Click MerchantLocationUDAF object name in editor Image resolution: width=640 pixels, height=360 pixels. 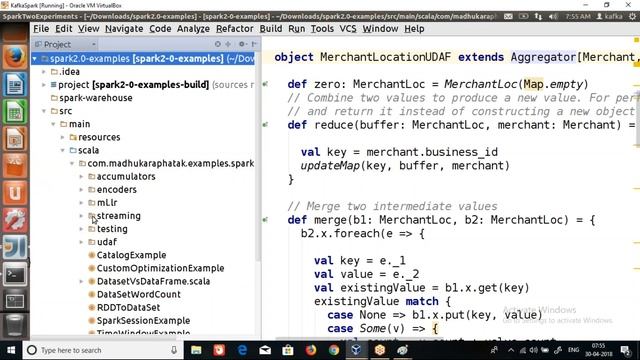click(385, 57)
